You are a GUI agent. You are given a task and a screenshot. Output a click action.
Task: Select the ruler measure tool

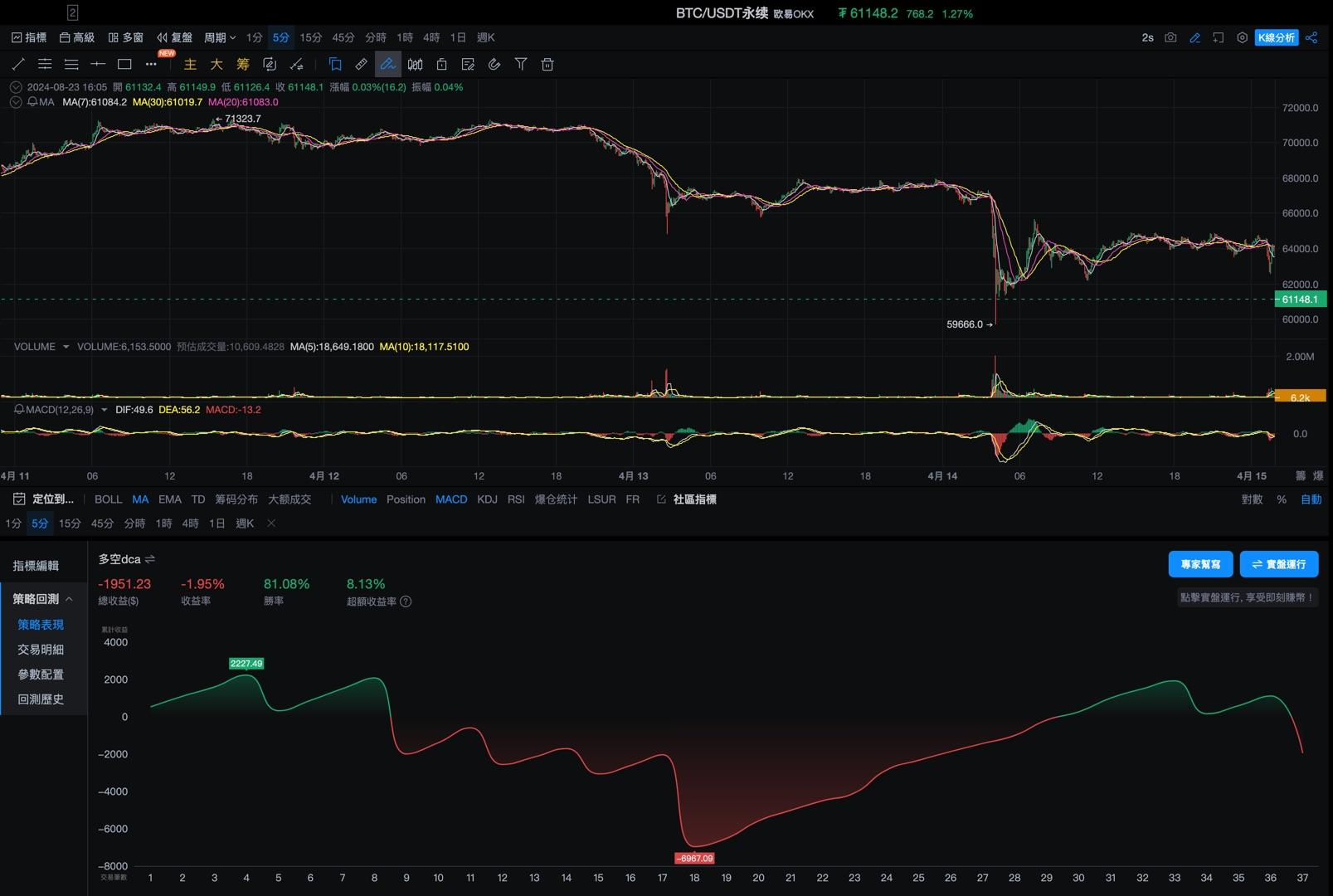pyautogui.click(x=362, y=64)
